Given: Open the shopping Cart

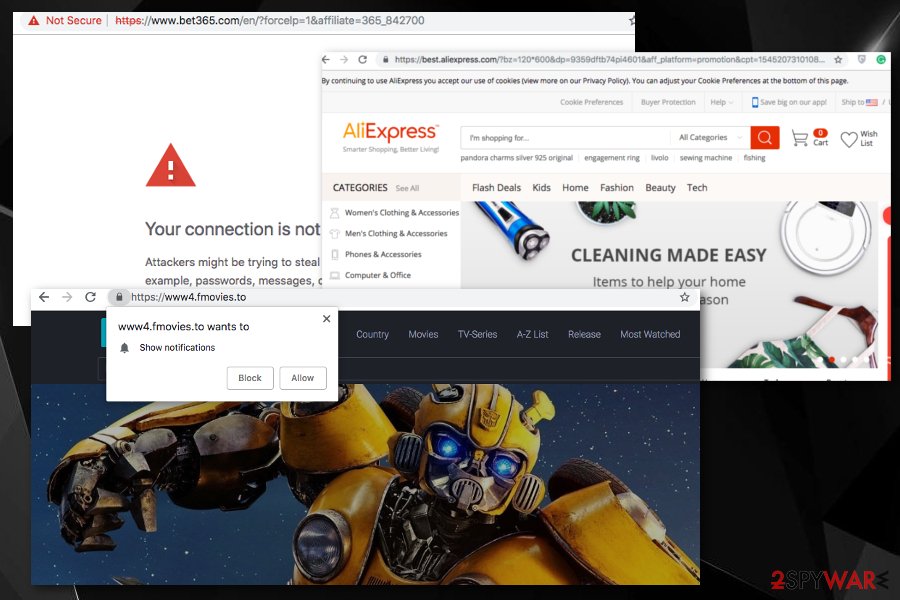Looking at the screenshot, I should [809, 138].
